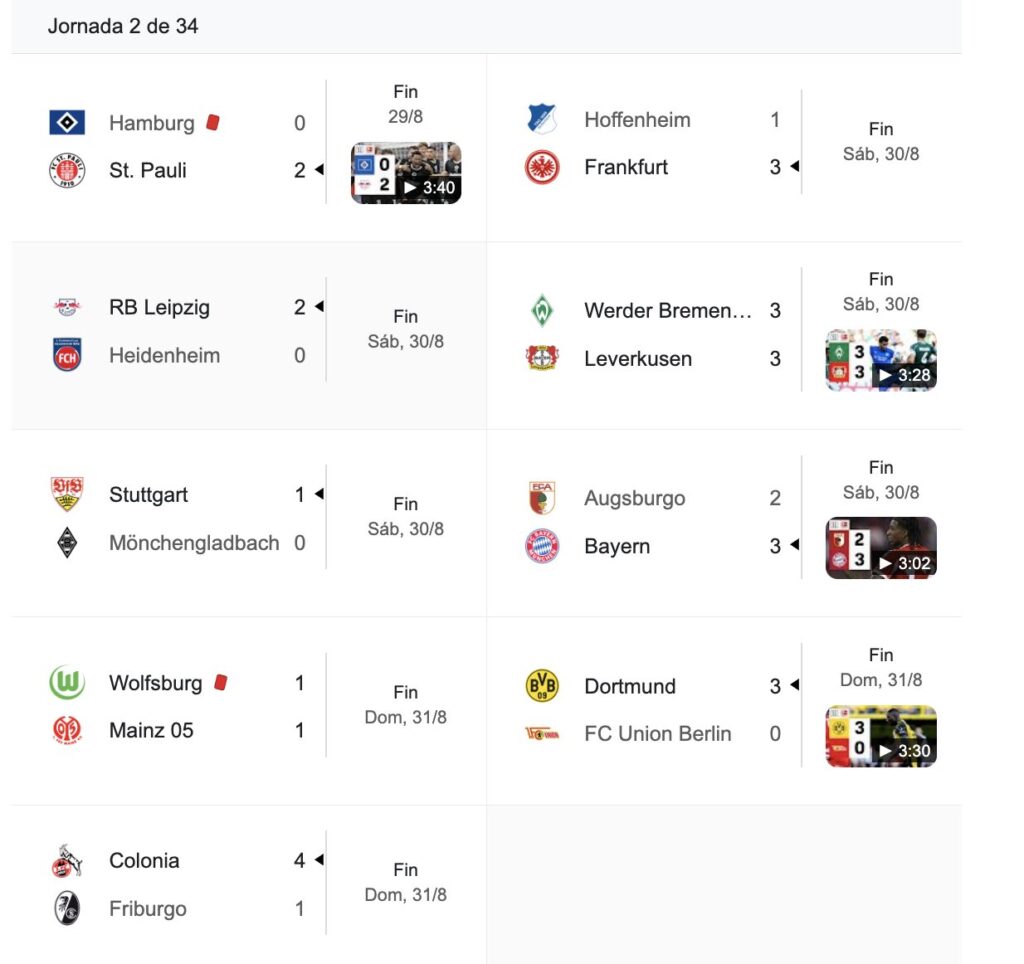This screenshot has height=964, width=1024.
Task: Select the Friburgo team name
Action: (x=148, y=909)
